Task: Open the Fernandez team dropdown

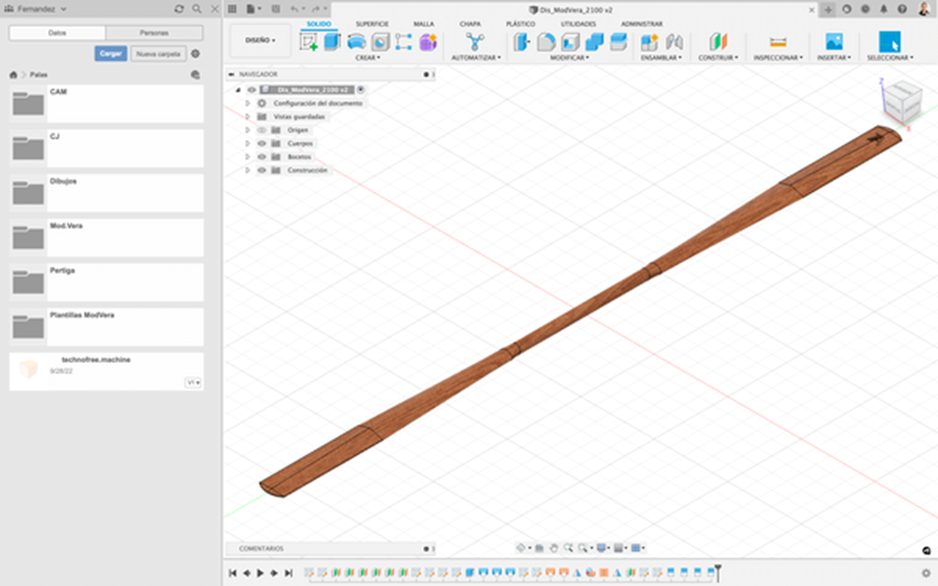Action: tap(35, 9)
